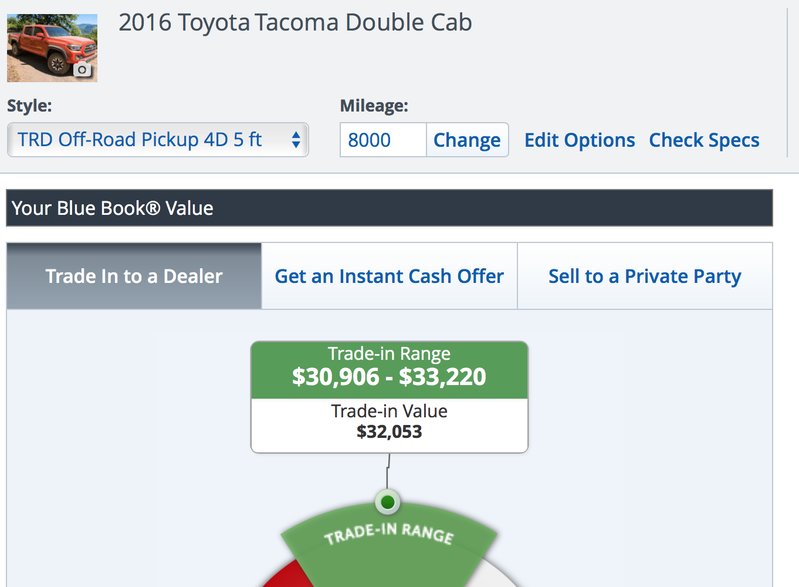Click the Trade-in Range price header
Viewport: 799px width, 587px height.
389,370
